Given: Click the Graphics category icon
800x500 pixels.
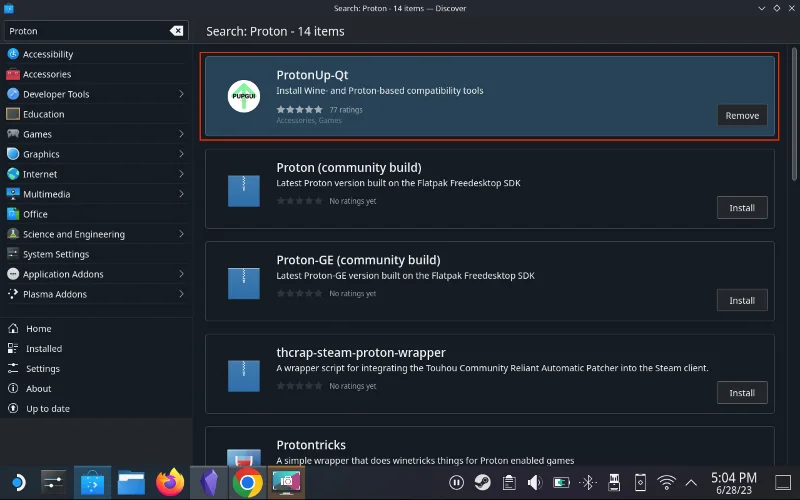Looking at the screenshot, I should coord(13,154).
